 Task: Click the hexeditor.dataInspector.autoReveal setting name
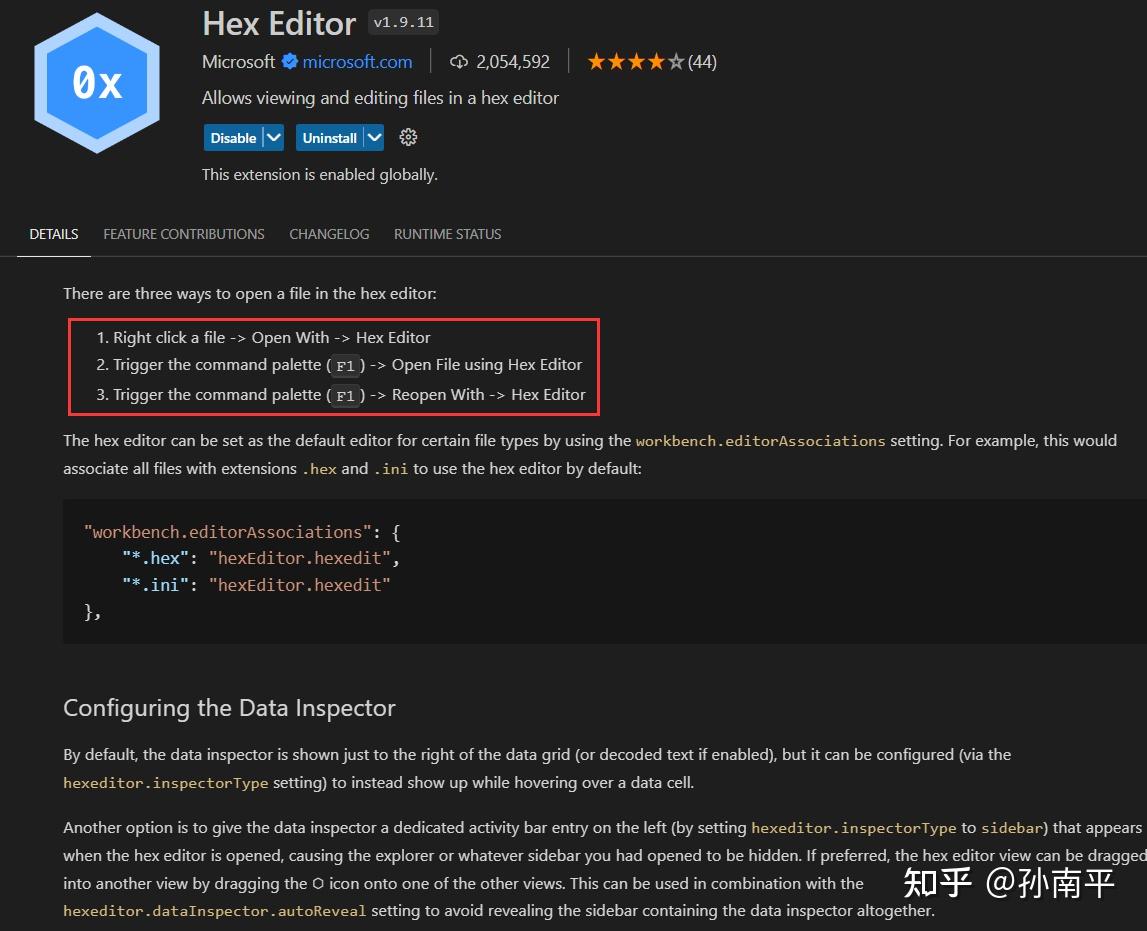tap(214, 911)
